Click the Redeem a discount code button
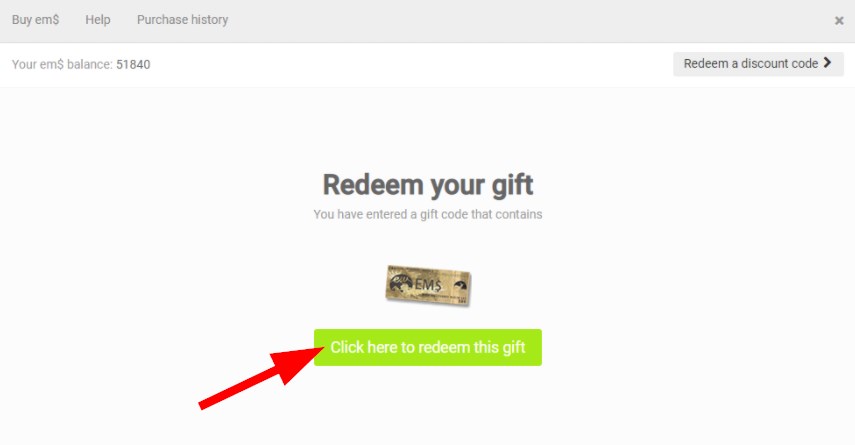 [758, 64]
